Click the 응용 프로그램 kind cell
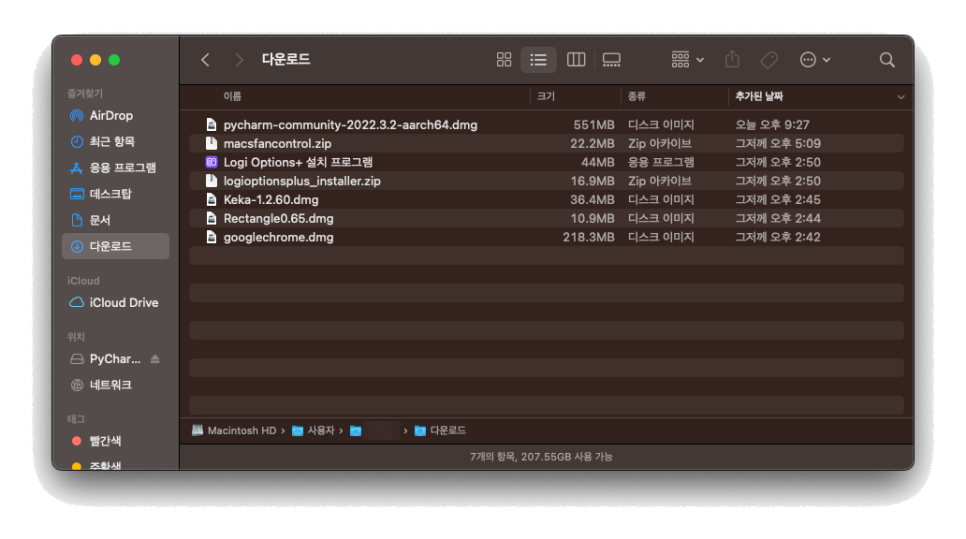 (661, 163)
